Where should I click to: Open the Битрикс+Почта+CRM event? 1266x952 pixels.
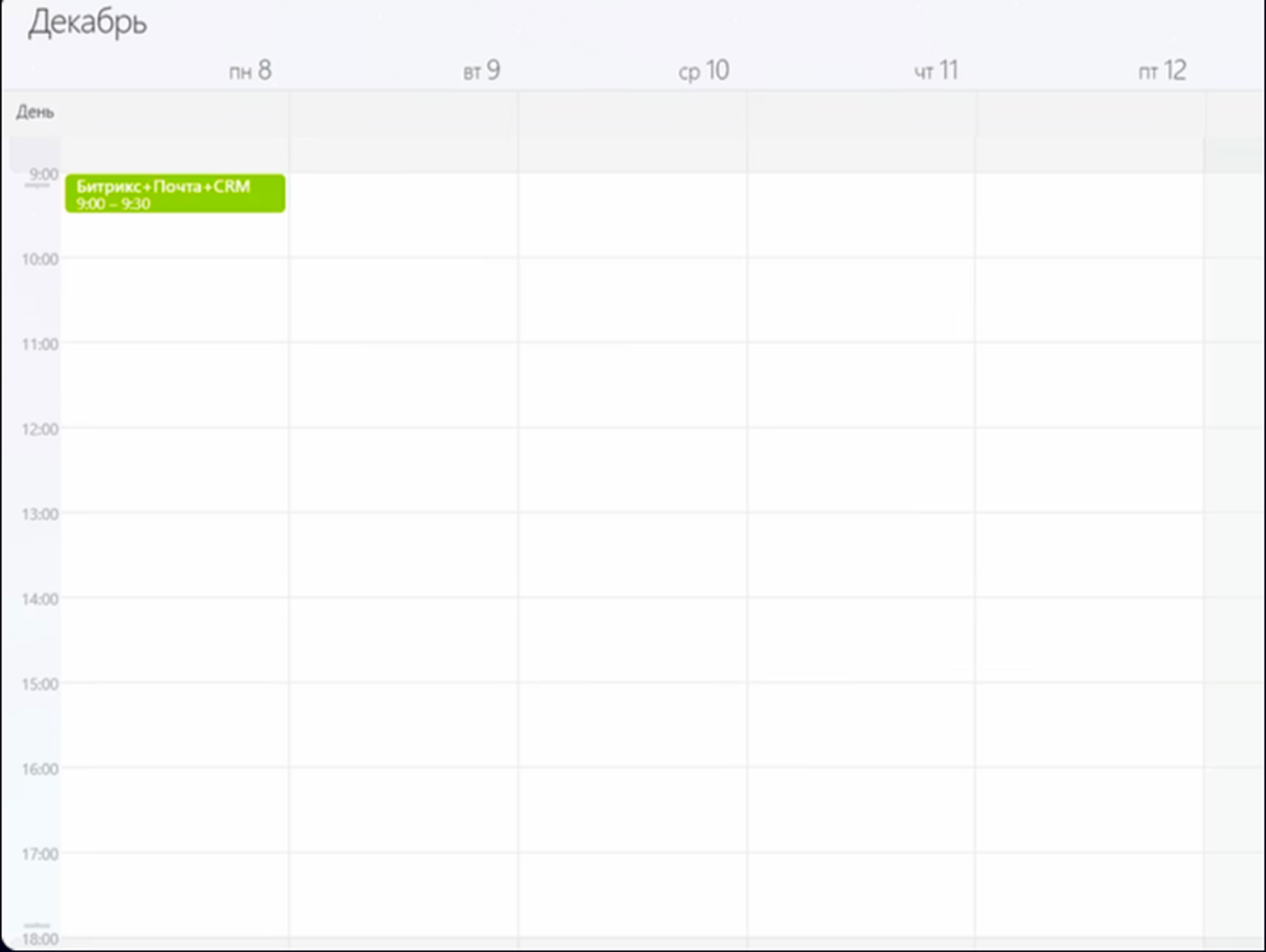click(175, 193)
